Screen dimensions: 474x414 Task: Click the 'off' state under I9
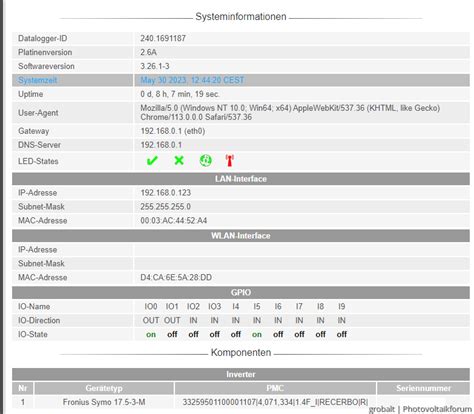point(342,334)
